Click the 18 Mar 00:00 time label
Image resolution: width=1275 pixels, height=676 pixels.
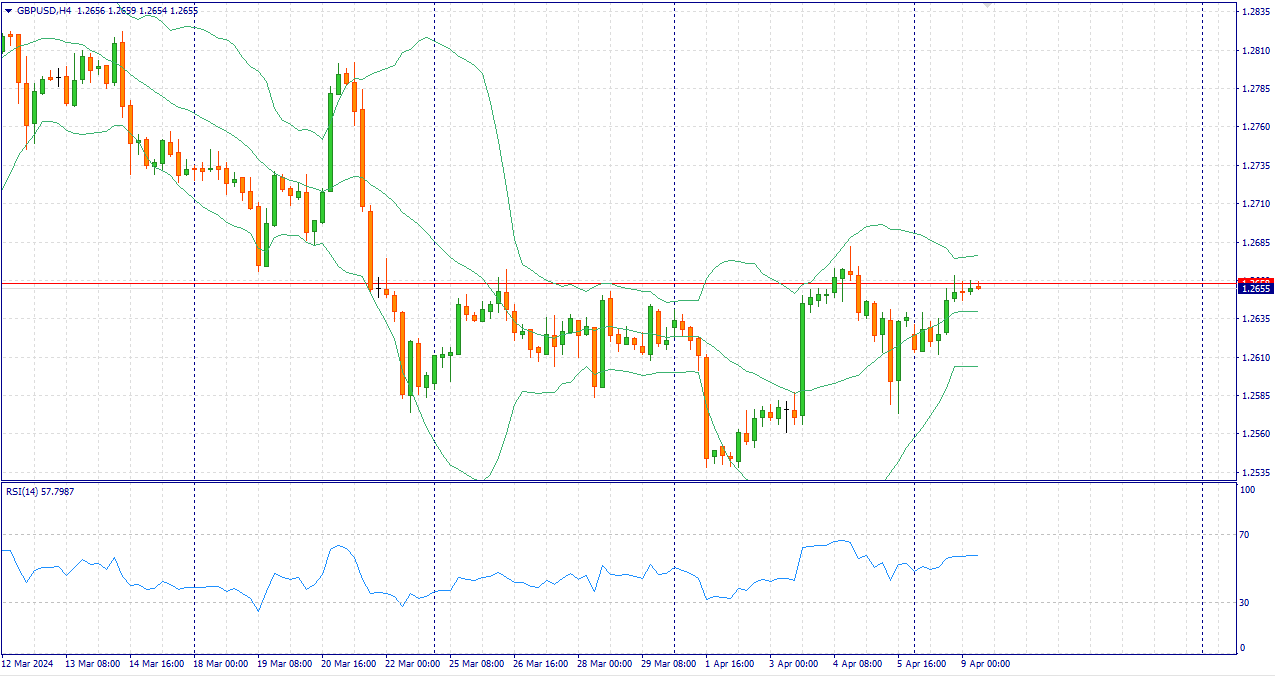[x=220, y=663]
